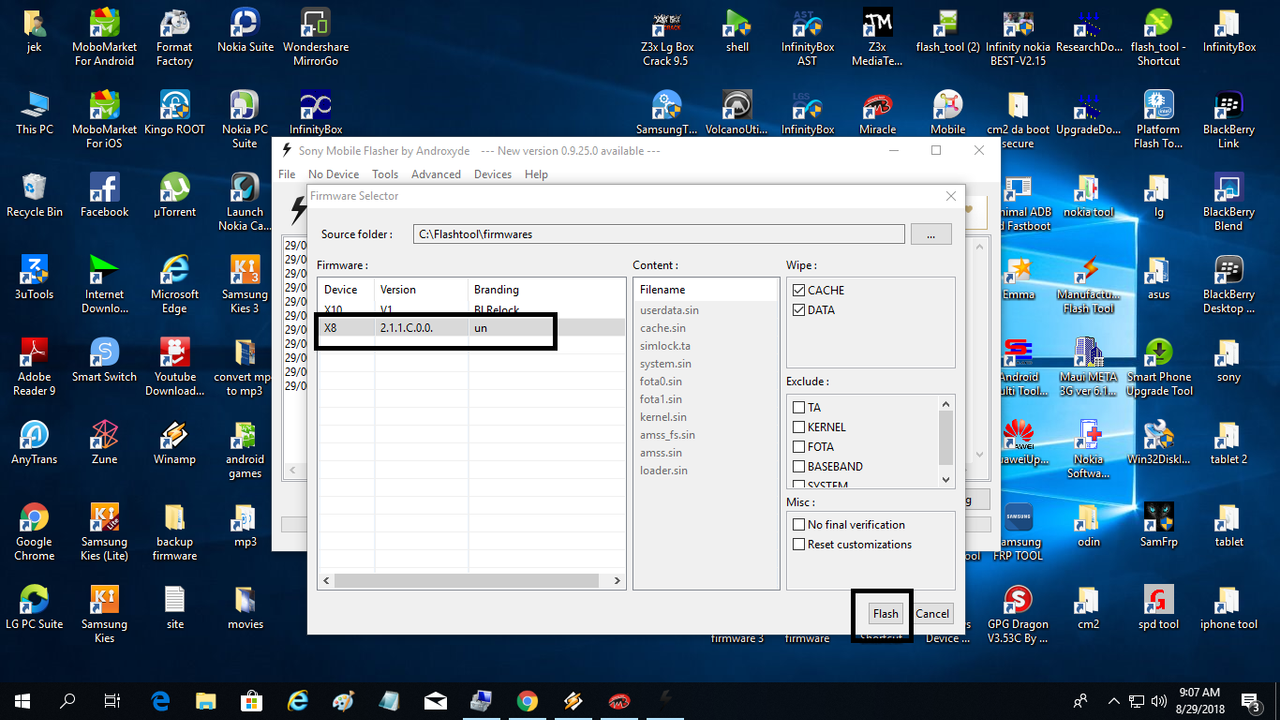Browse for source folder with the ... button
Image resolution: width=1280 pixels, height=720 pixels.
[931, 234]
